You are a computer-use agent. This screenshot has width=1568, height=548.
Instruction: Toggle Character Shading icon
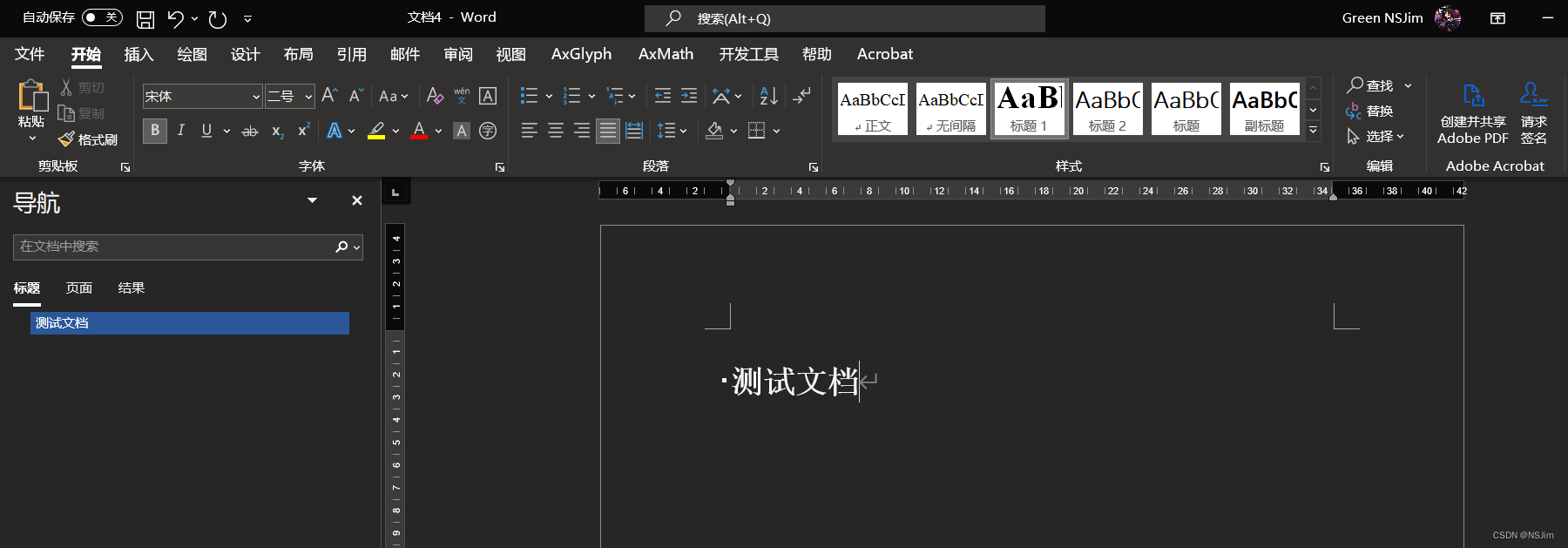(x=462, y=131)
